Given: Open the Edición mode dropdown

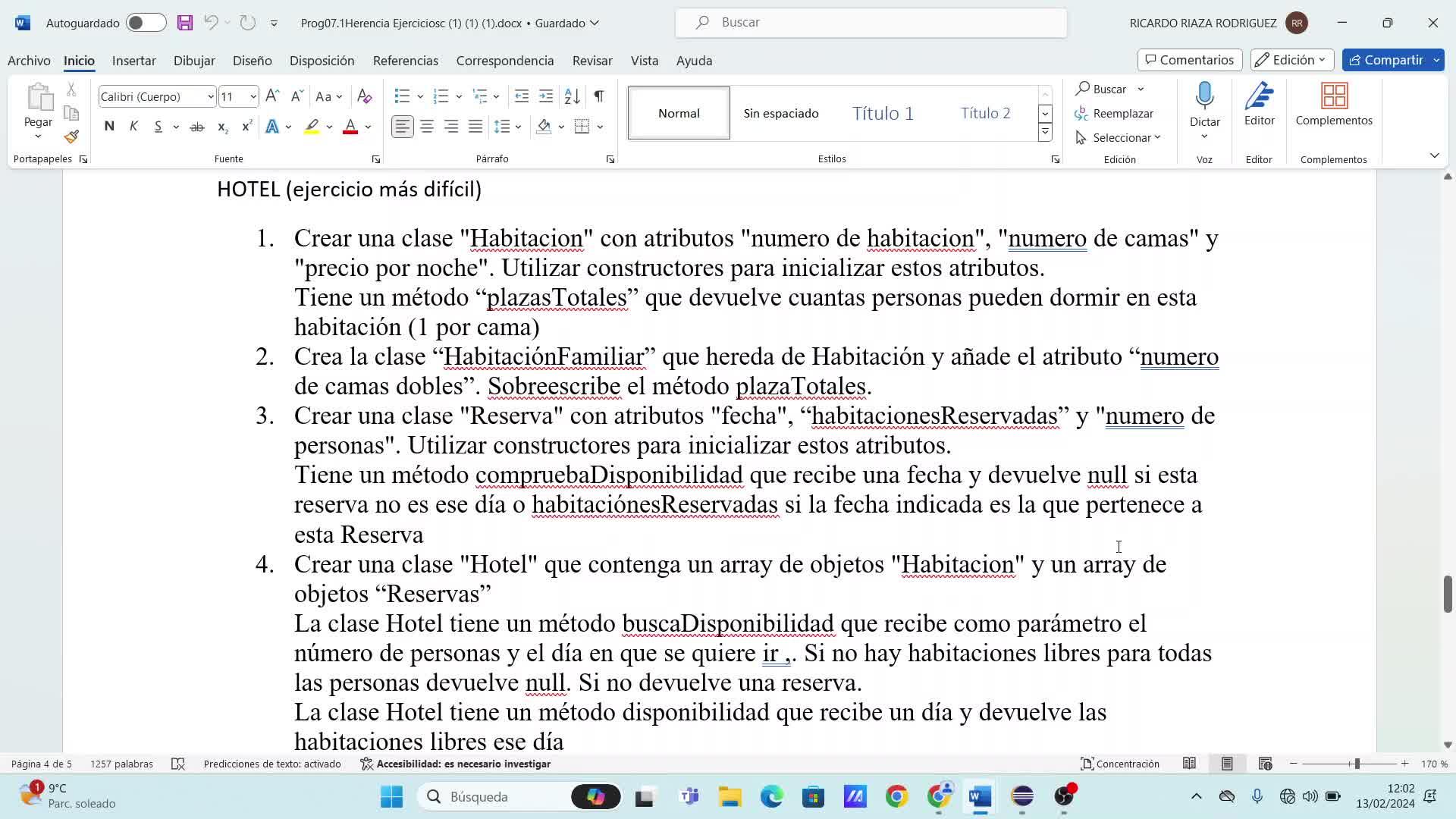Looking at the screenshot, I should click(x=1292, y=60).
